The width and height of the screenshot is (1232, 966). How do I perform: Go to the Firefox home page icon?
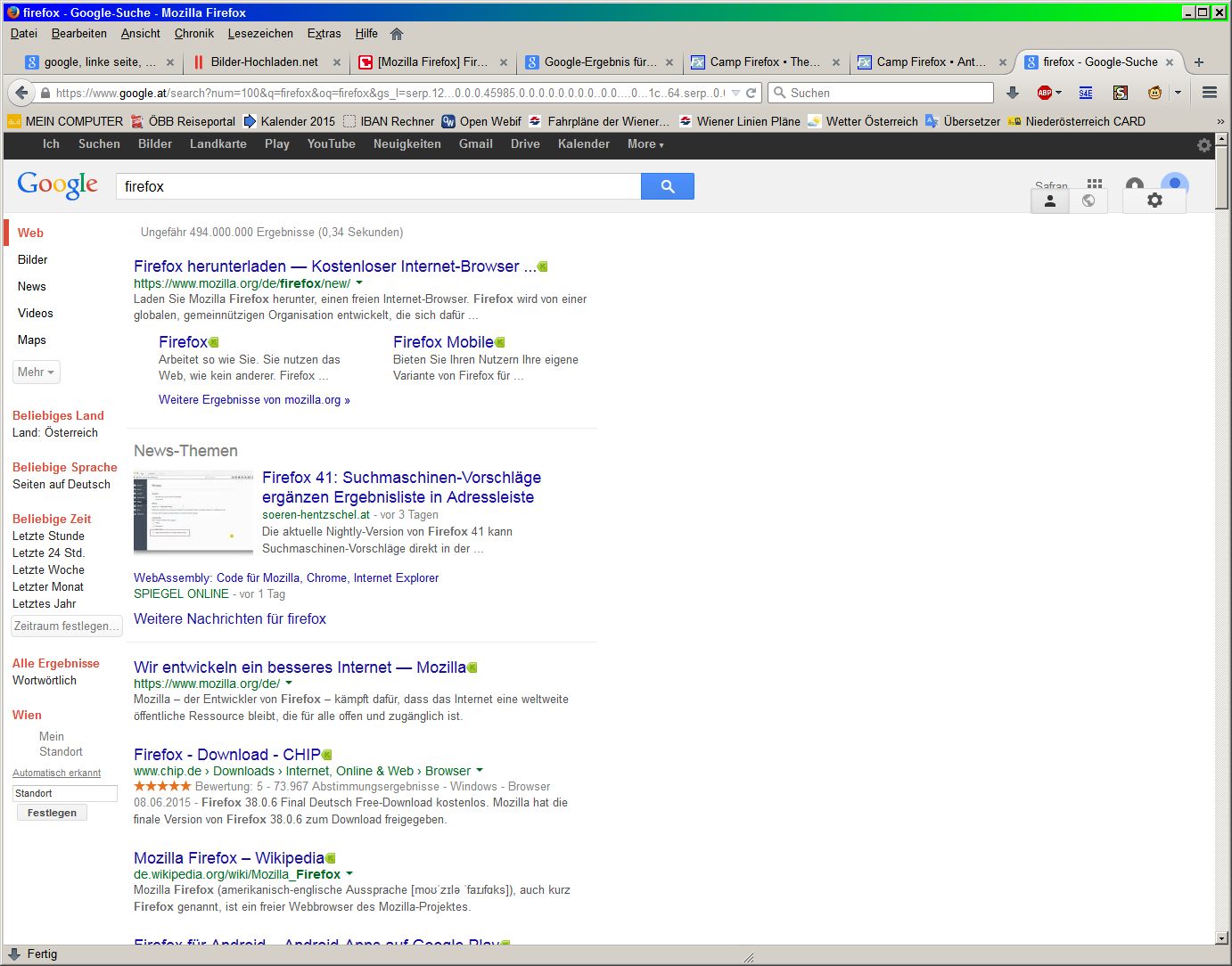397,34
